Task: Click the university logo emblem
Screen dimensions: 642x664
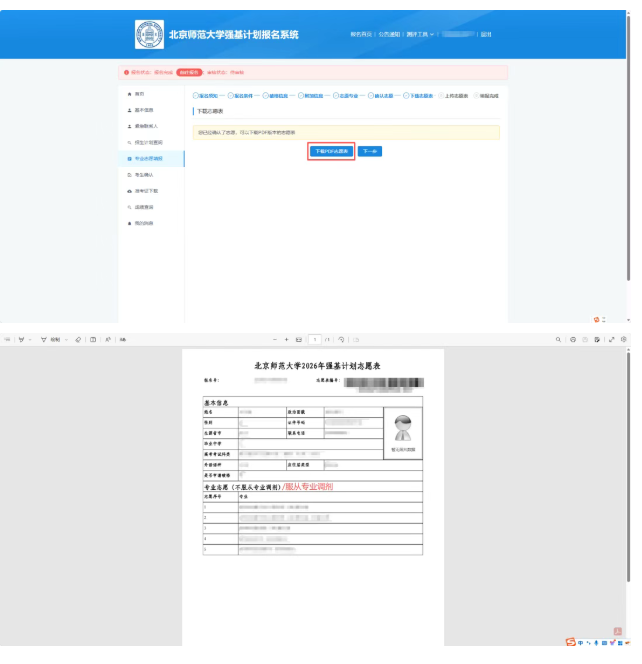Action: 148,35
